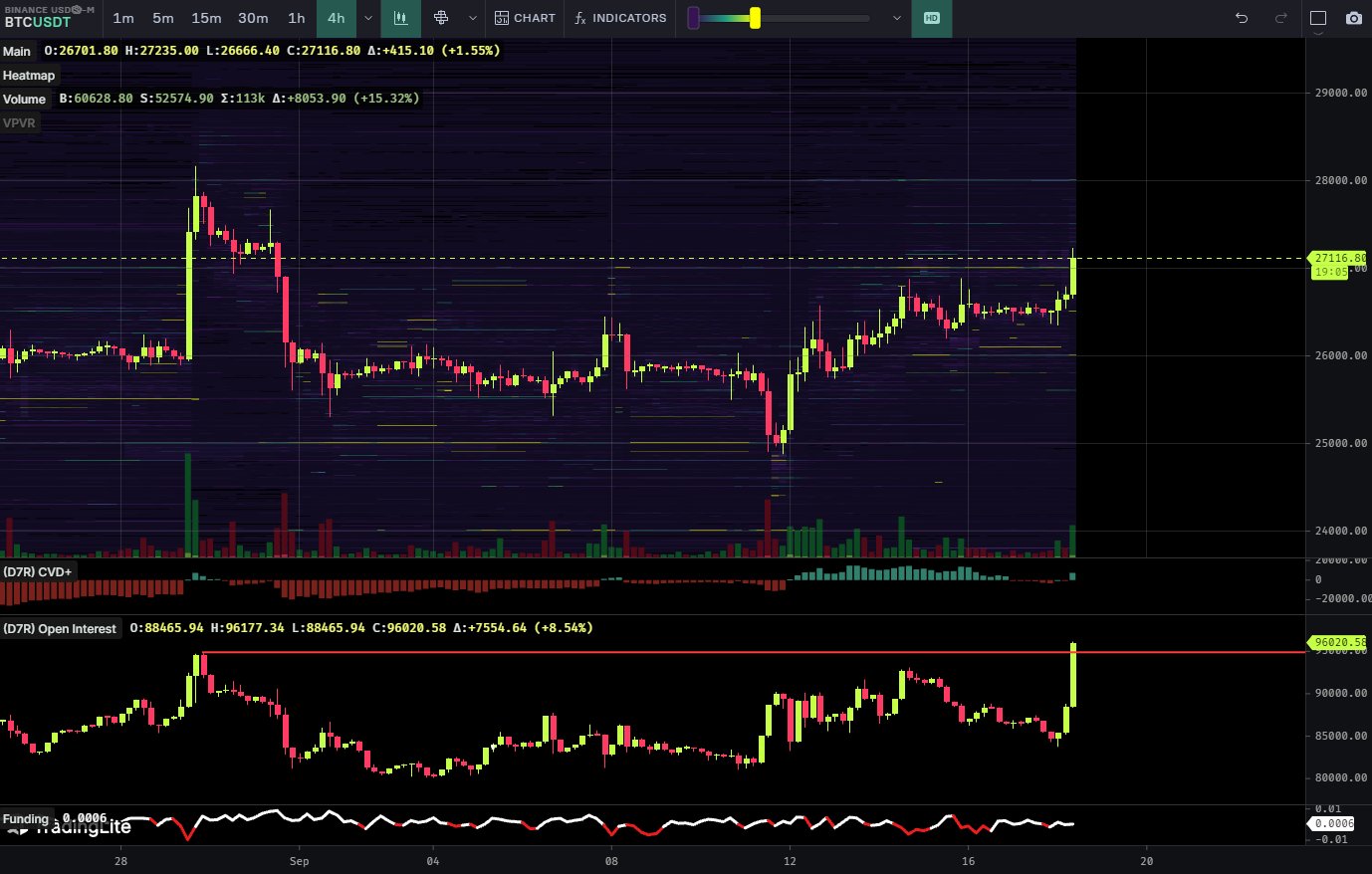Screen dimensions: 1372x874
Task: Click the (D7R) Open Interest panel label
Action: point(60,628)
